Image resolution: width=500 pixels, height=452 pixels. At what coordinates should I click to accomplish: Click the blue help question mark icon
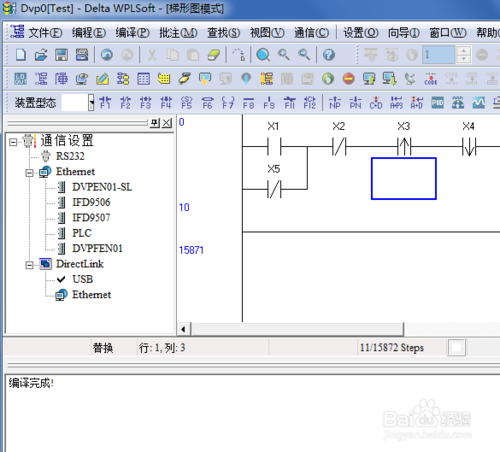[329, 55]
